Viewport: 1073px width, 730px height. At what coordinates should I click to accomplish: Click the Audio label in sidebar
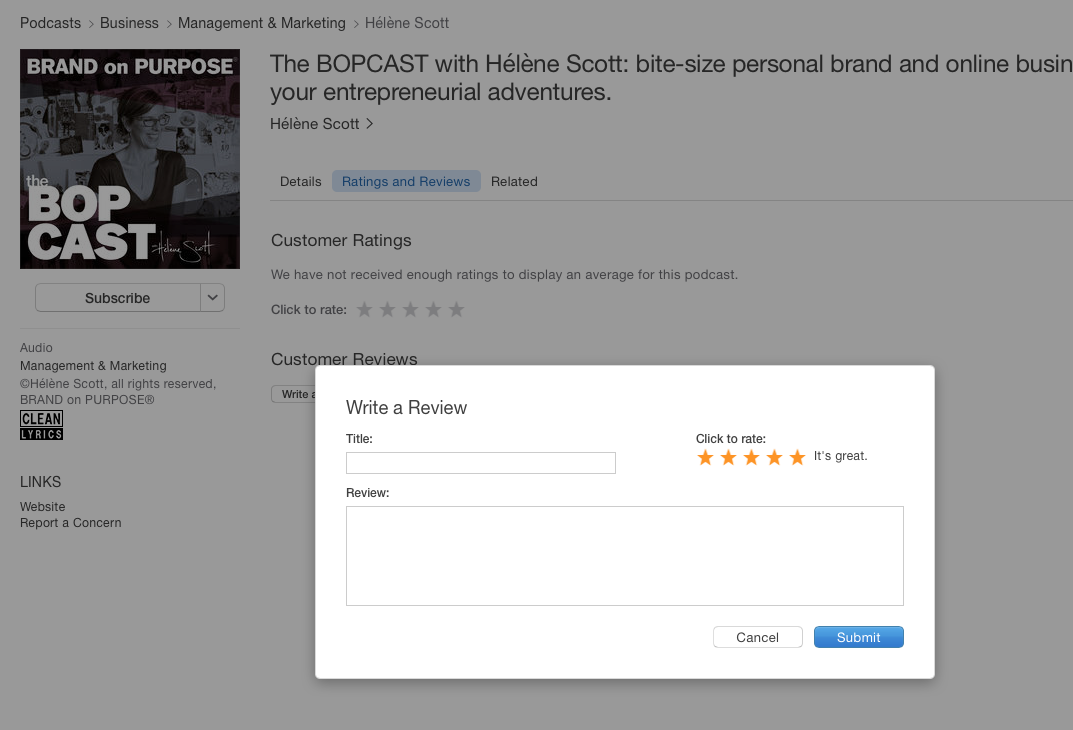[36, 348]
